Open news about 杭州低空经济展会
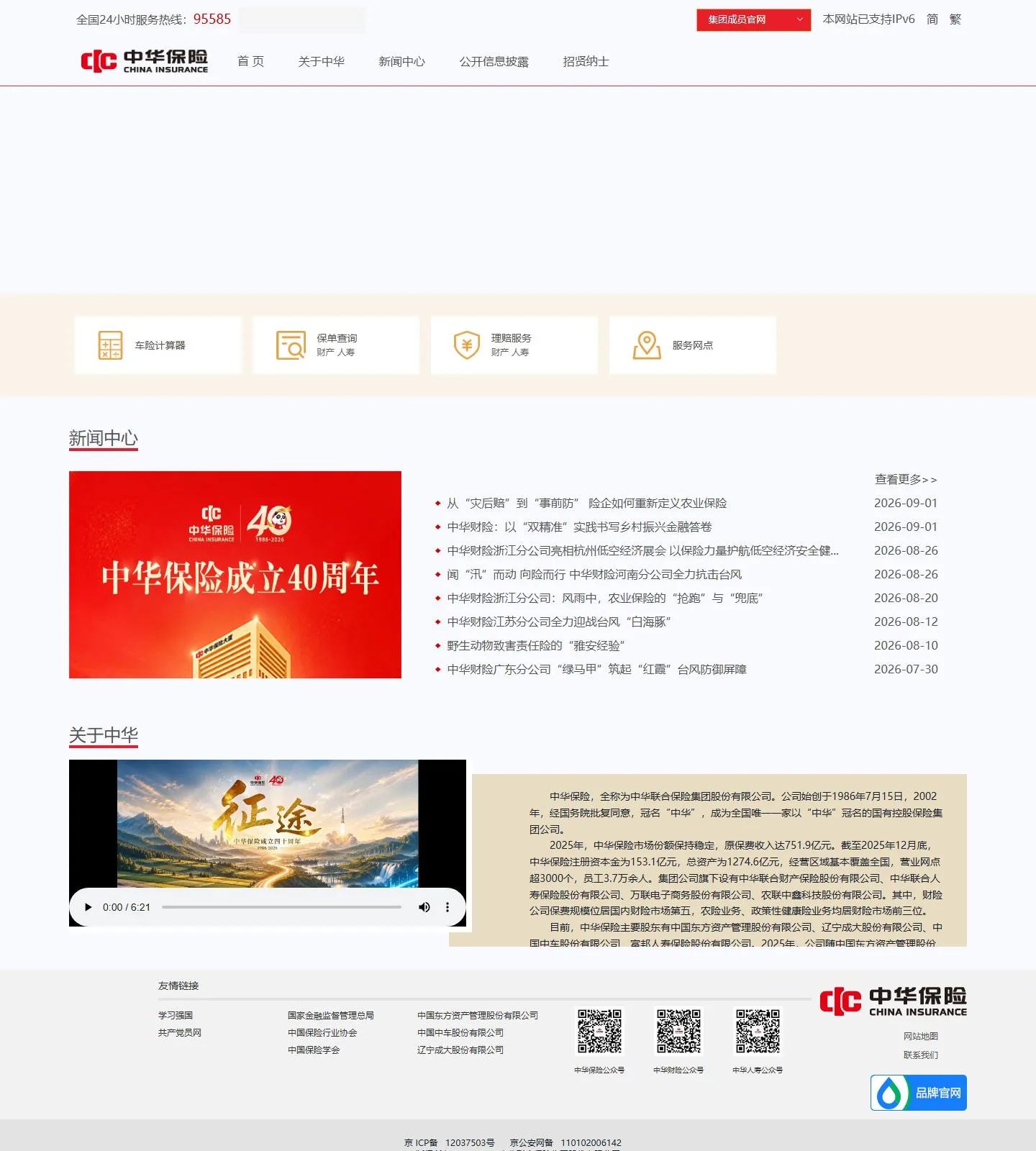The height and width of the screenshot is (1151, 1036). click(642, 550)
